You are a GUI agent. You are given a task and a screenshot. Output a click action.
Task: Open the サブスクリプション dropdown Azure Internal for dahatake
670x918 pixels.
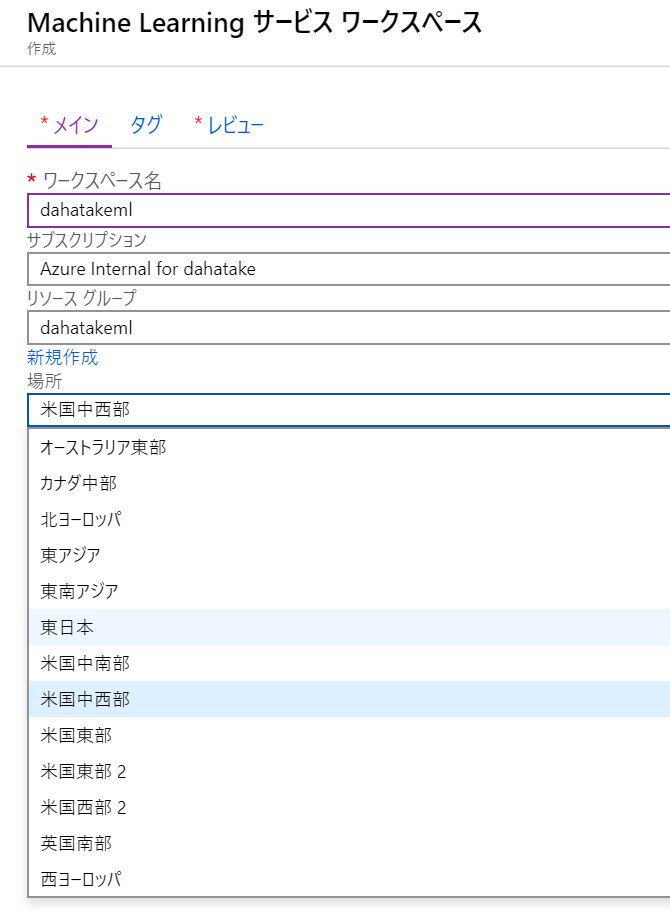point(349,269)
